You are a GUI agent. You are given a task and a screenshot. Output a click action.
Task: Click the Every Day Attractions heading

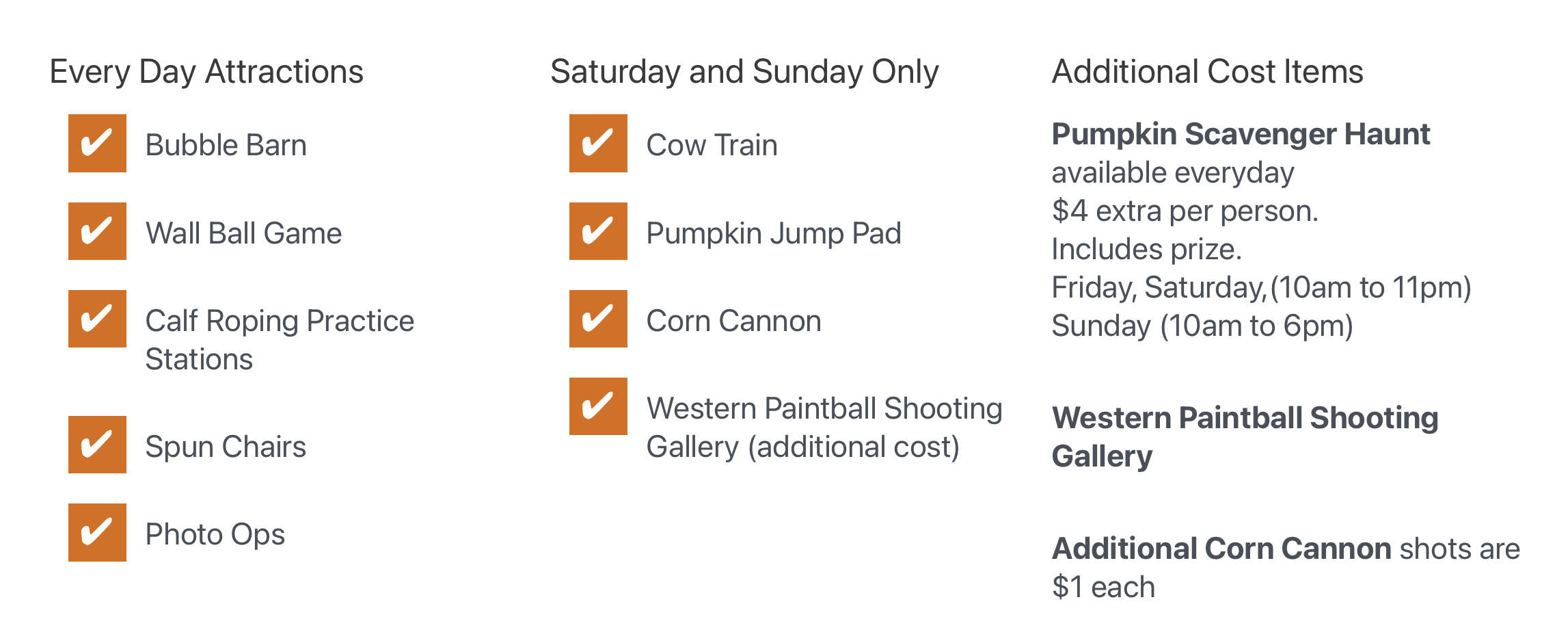206,72
